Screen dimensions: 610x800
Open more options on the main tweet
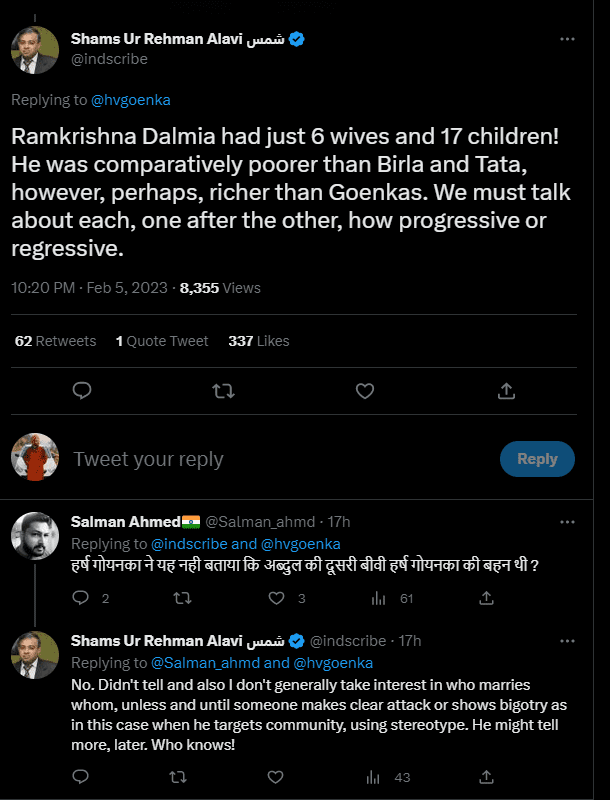(x=567, y=39)
